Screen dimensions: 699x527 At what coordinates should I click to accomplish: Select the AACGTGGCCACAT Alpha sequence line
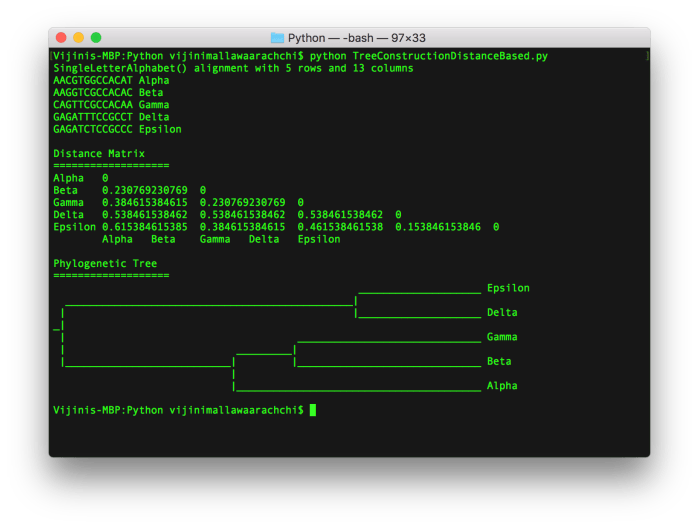click(111, 80)
